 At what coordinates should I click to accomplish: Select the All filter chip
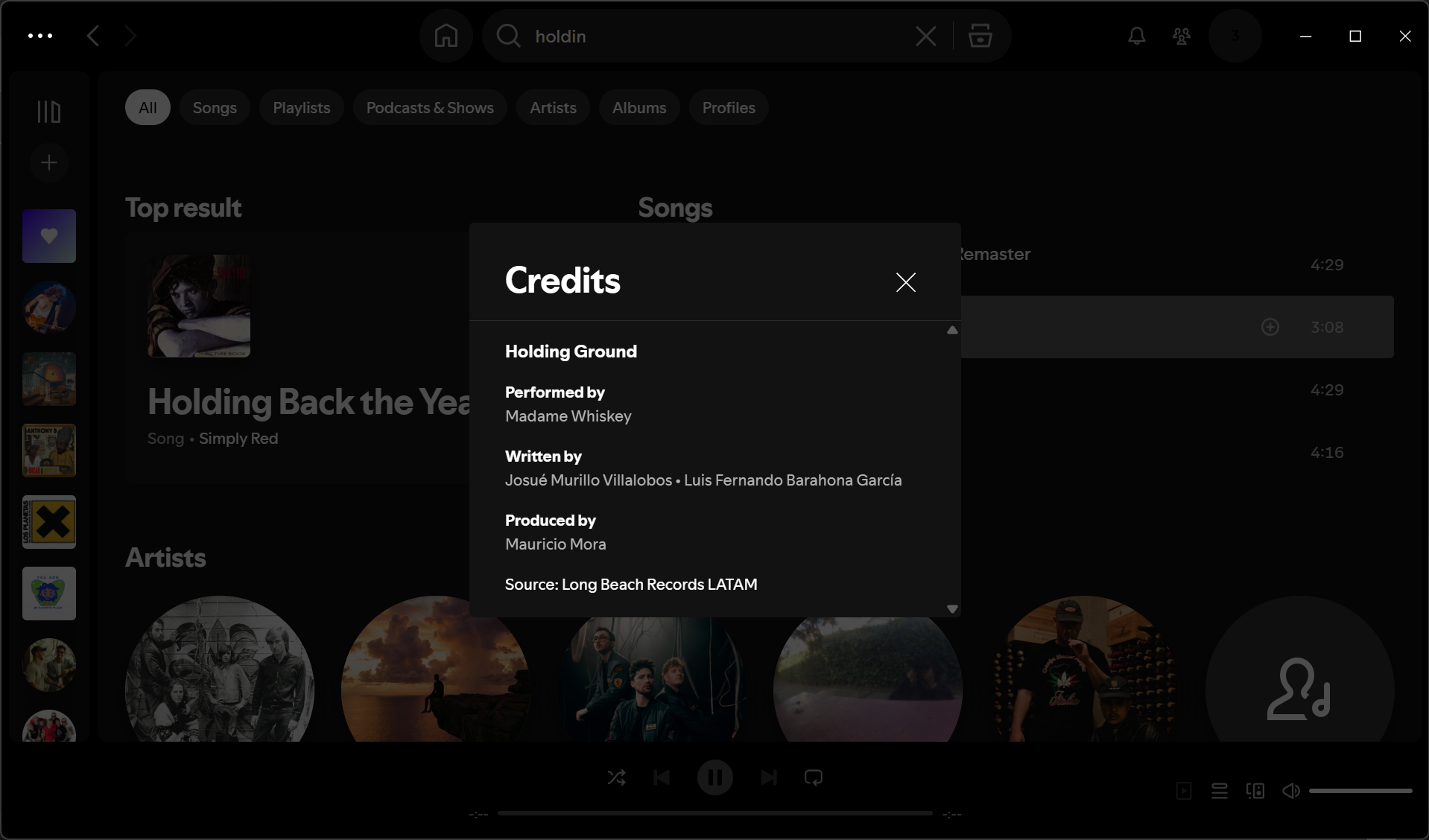click(x=148, y=107)
